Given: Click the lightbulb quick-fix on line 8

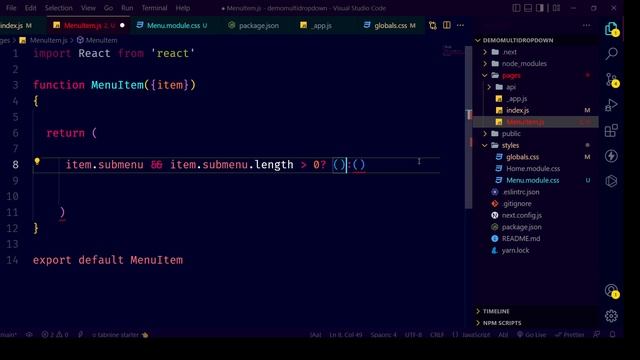Looking at the screenshot, I should (x=37, y=161).
